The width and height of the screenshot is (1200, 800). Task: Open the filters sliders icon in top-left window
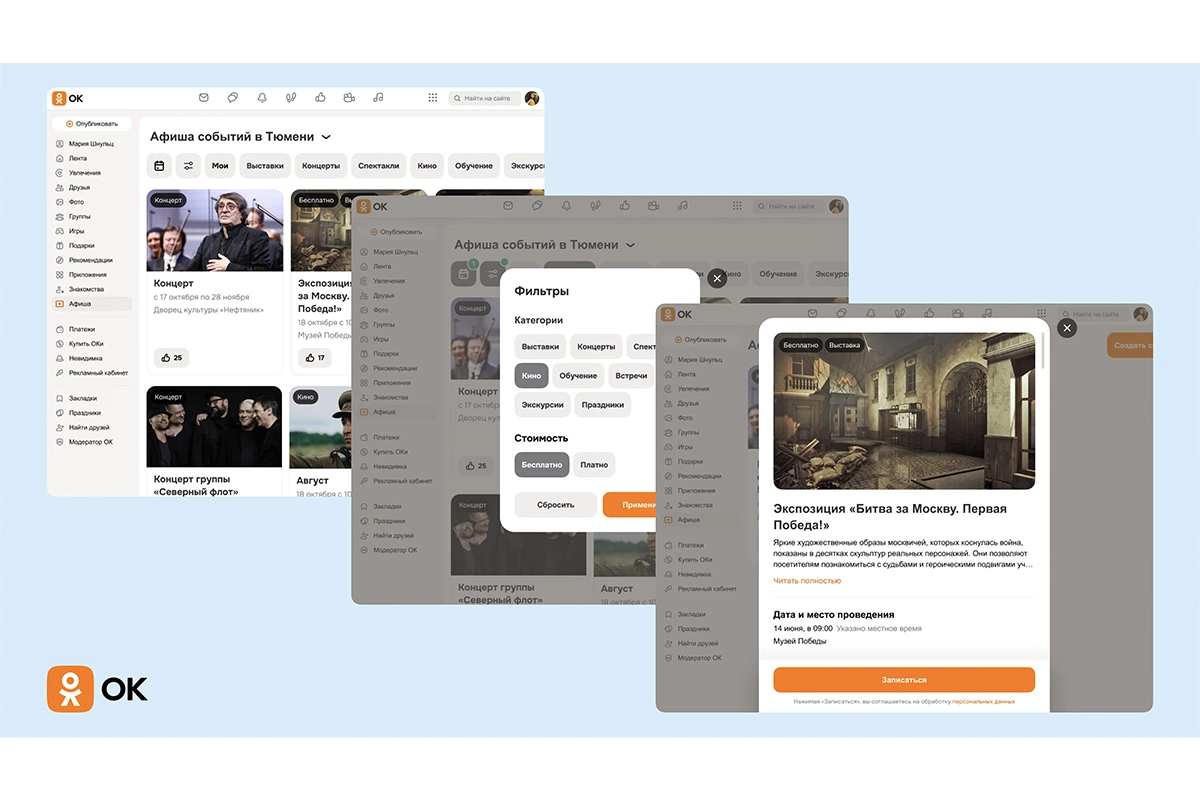[188, 166]
